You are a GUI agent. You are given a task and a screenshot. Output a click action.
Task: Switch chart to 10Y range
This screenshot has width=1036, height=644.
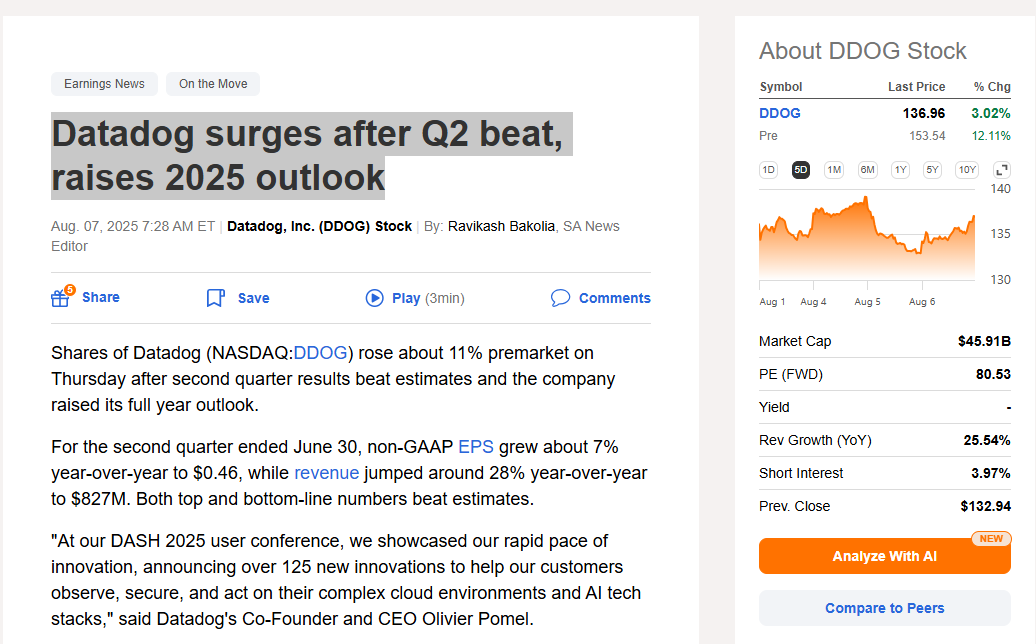coord(967,170)
